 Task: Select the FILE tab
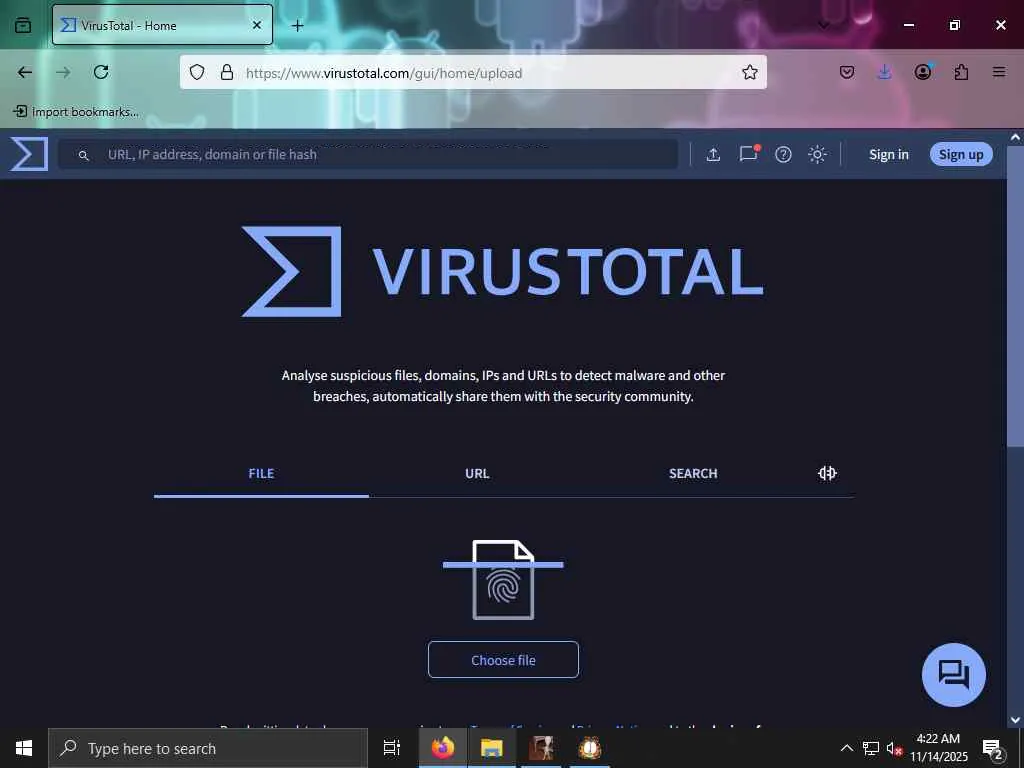[261, 473]
